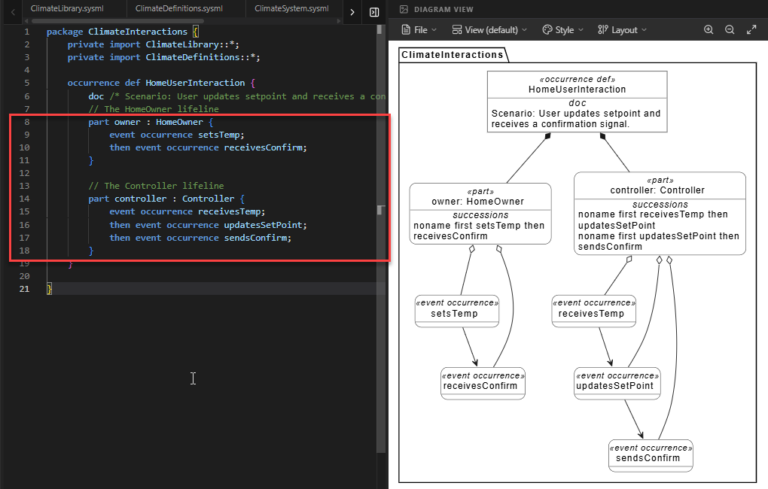This screenshot has width=768, height=489.
Task: Select the sendsConfirm event occurrence node
Action: [650, 455]
